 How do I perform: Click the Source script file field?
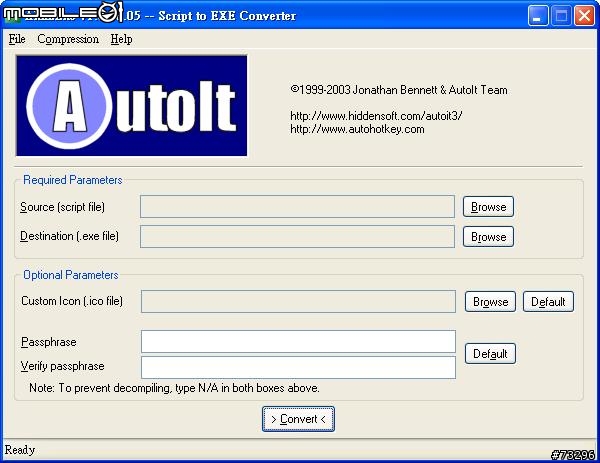tap(297, 207)
